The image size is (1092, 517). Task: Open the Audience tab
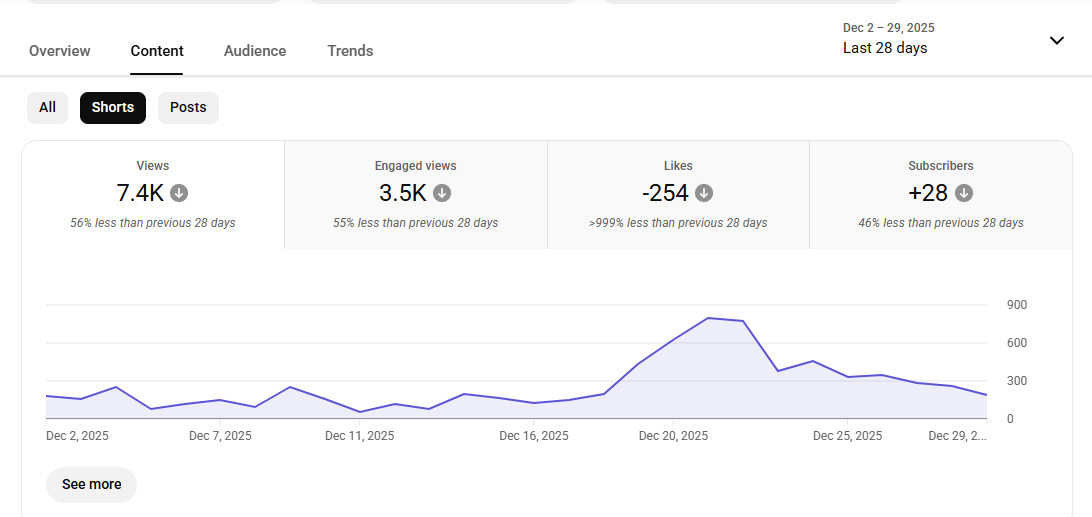pos(255,51)
